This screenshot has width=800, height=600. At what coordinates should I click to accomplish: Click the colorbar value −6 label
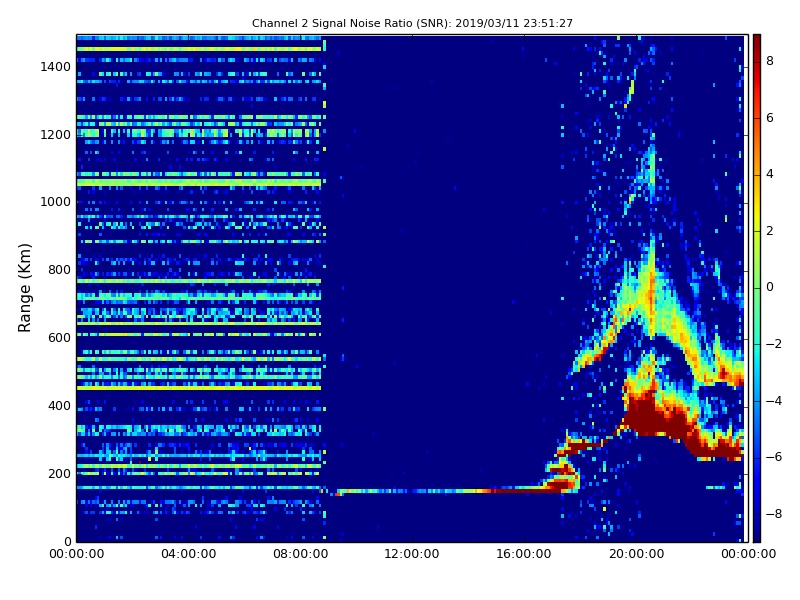point(773,457)
